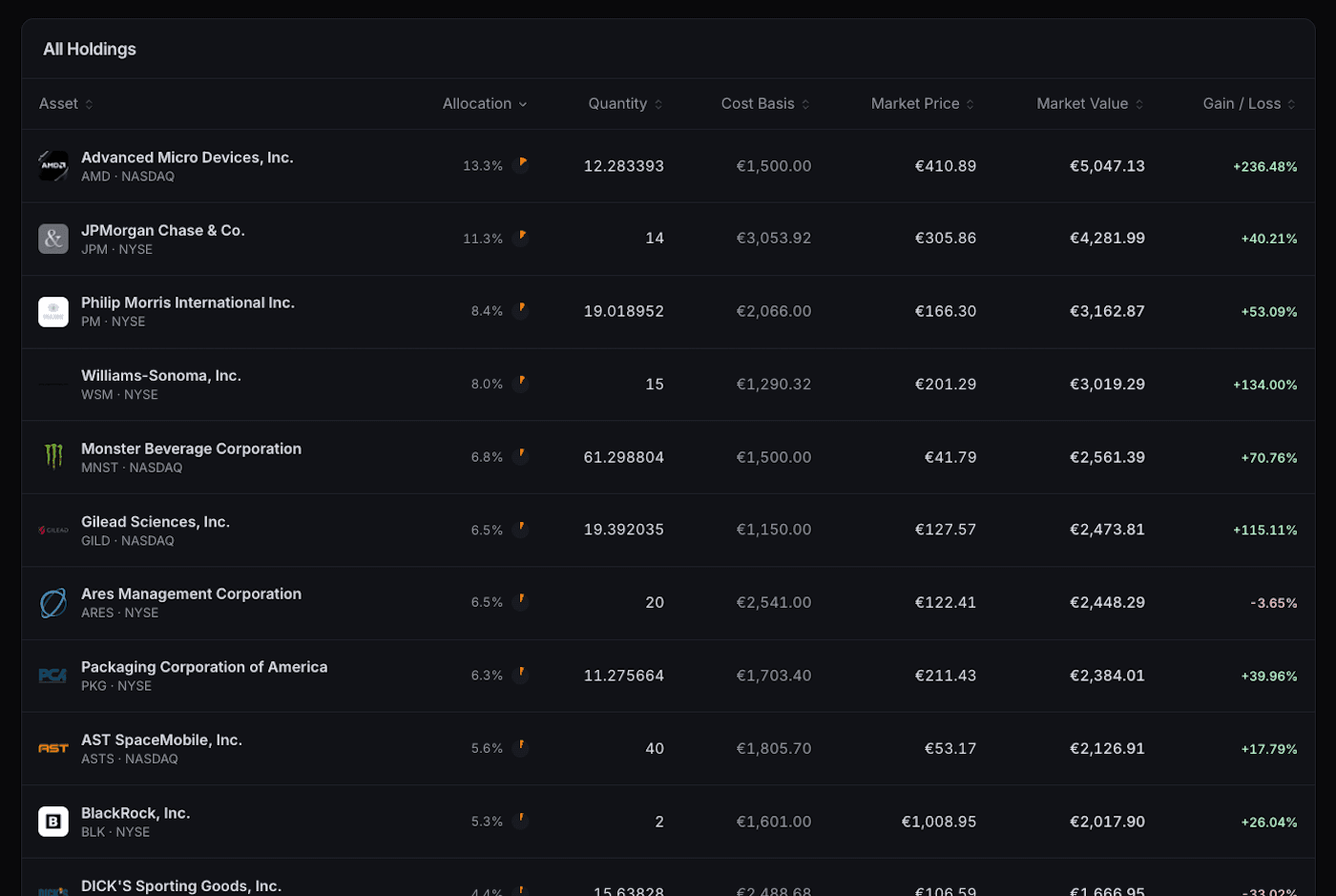Click AMD quantity 12.283393
Screen dimensions: 1336x896
pyautogui.click(x=623, y=166)
